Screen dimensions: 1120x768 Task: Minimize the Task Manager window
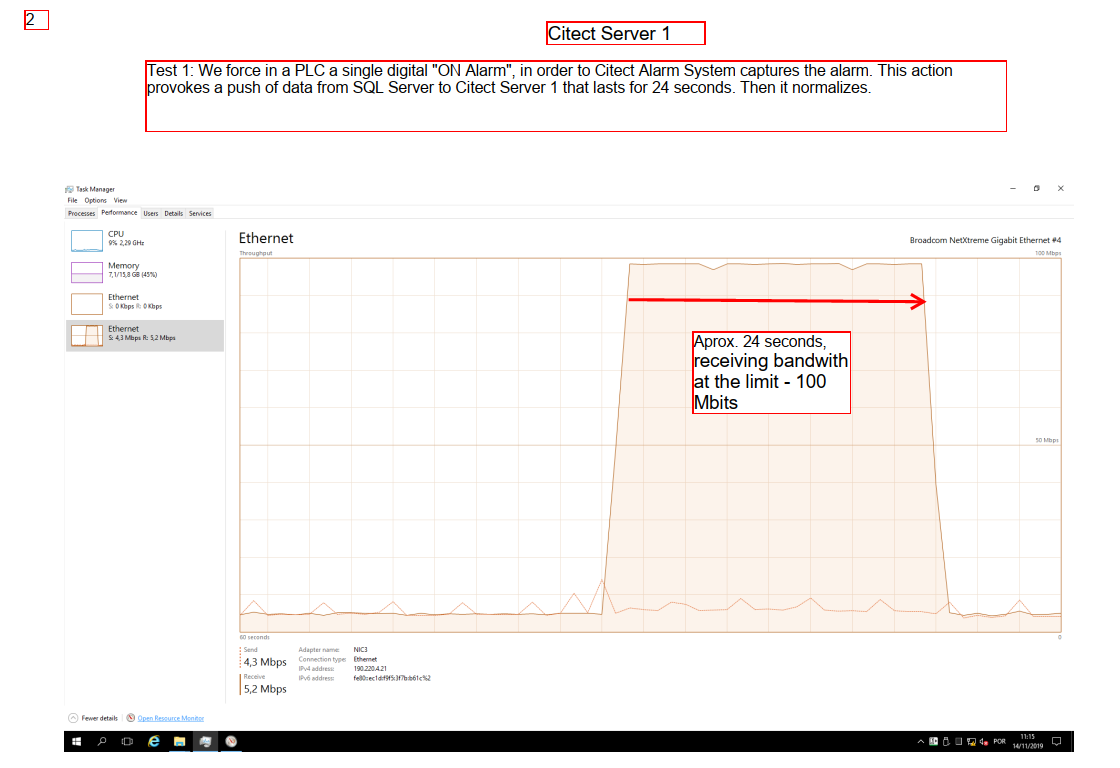[x=1013, y=189]
